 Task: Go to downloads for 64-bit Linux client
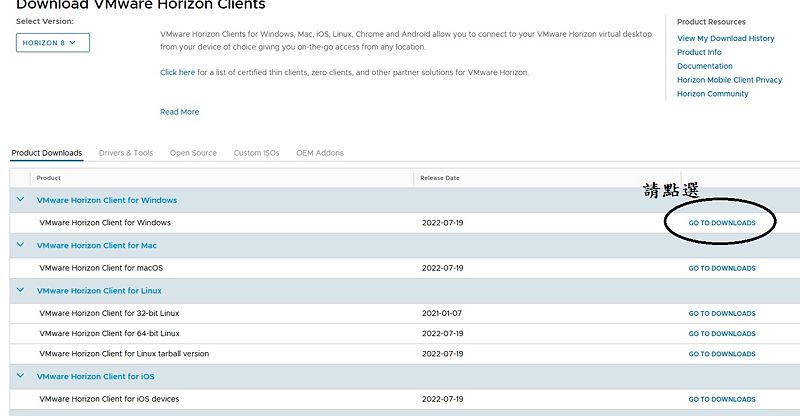(x=722, y=334)
